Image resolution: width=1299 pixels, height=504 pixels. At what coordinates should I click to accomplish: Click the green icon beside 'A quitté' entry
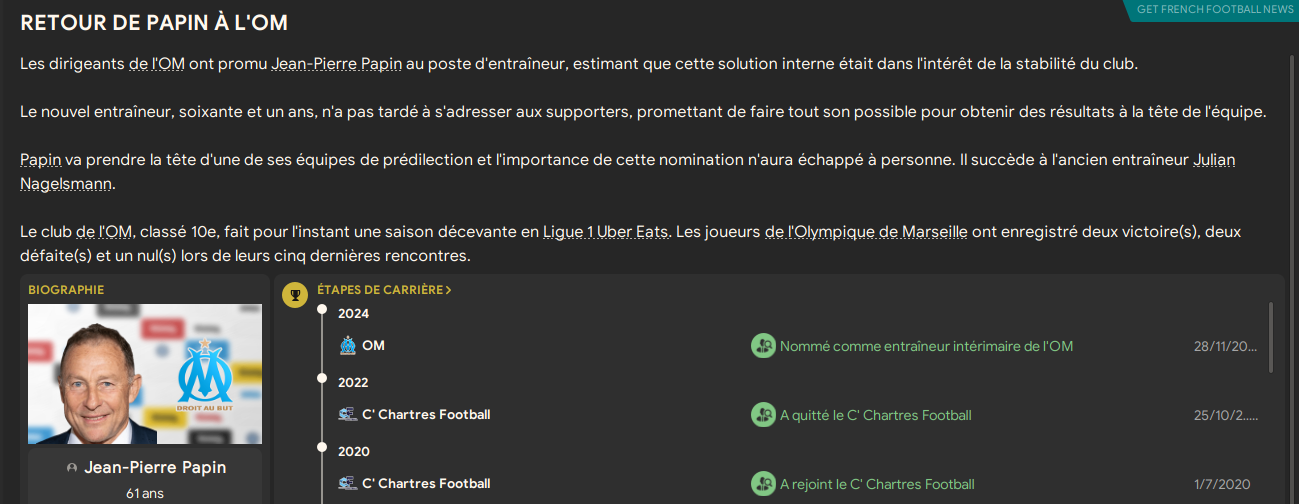763,415
